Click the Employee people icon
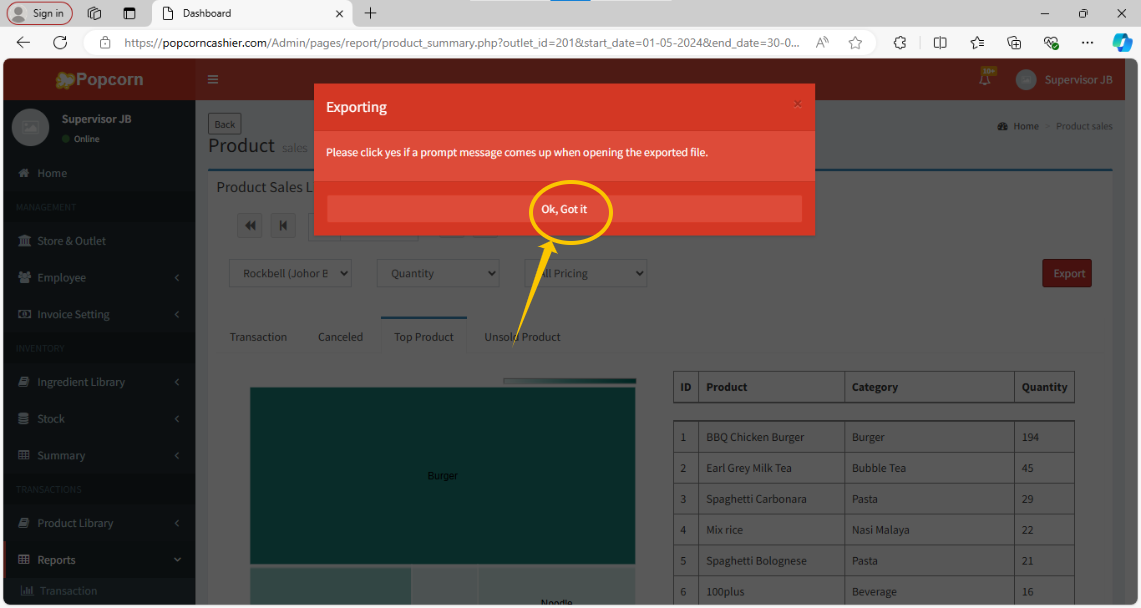 tap(24, 278)
